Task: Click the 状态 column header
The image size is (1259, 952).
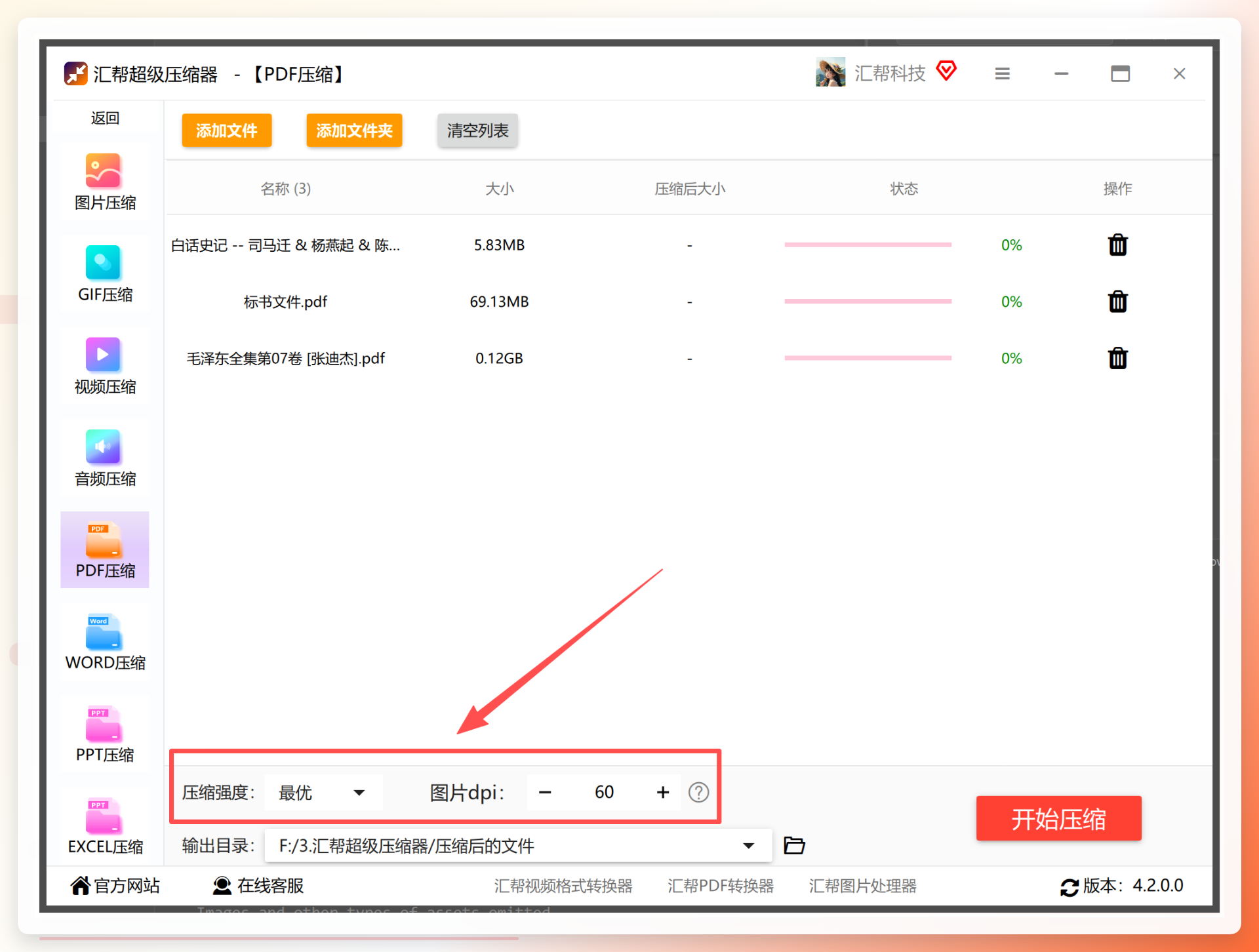Action: (x=904, y=189)
